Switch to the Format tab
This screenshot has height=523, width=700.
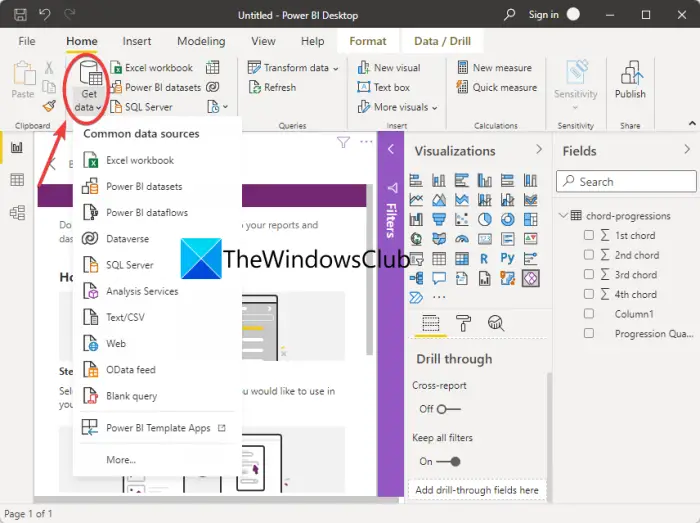(368, 41)
